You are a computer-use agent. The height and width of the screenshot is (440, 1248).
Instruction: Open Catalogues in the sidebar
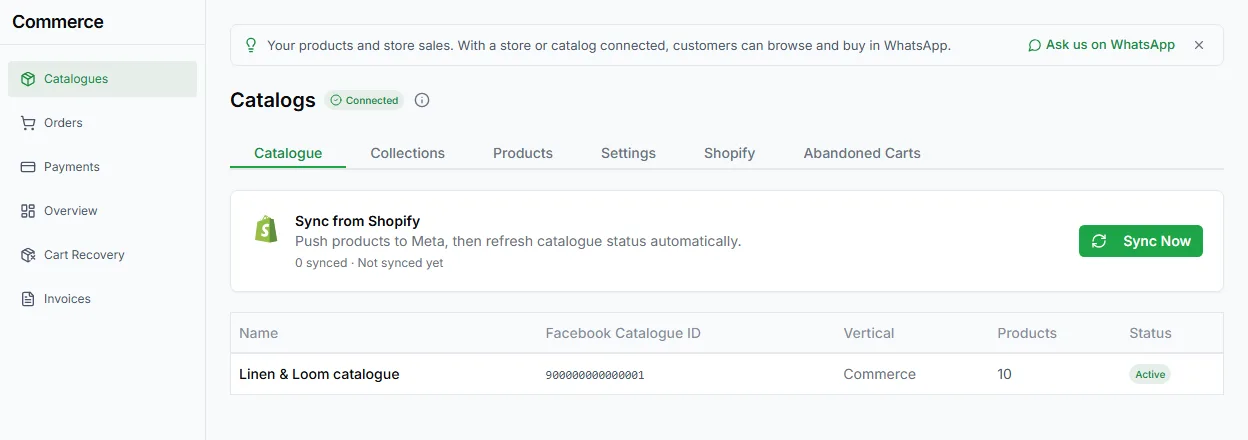click(102, 79)
